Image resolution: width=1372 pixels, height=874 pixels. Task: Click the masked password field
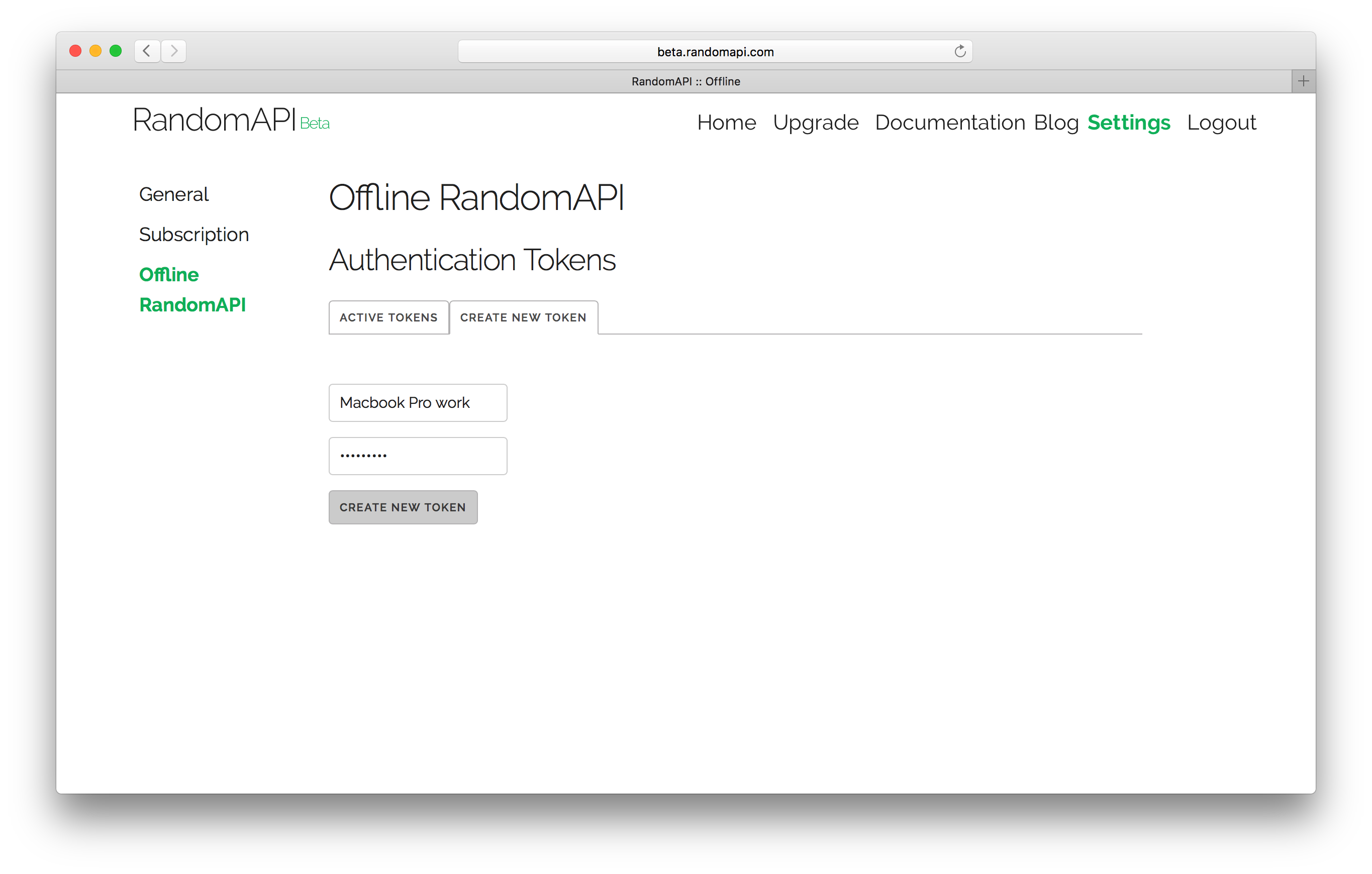click(418, 456)
